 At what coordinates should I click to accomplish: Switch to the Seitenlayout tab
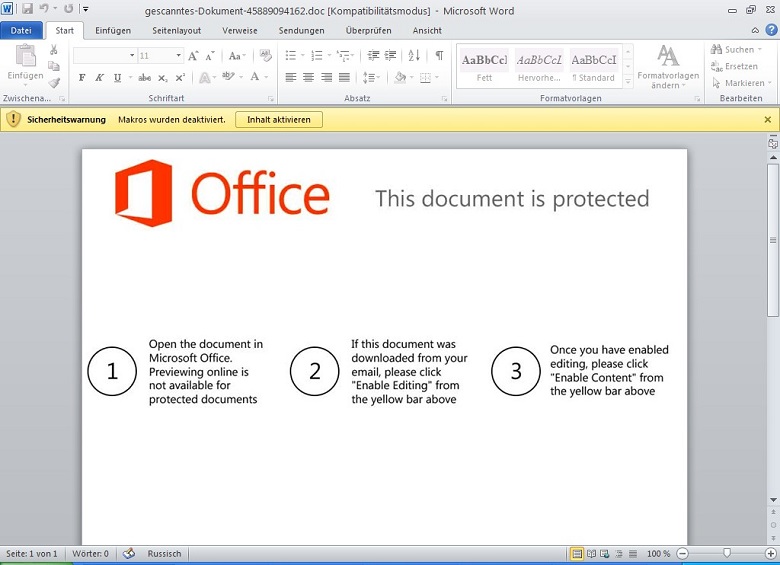tap(177, 30)
